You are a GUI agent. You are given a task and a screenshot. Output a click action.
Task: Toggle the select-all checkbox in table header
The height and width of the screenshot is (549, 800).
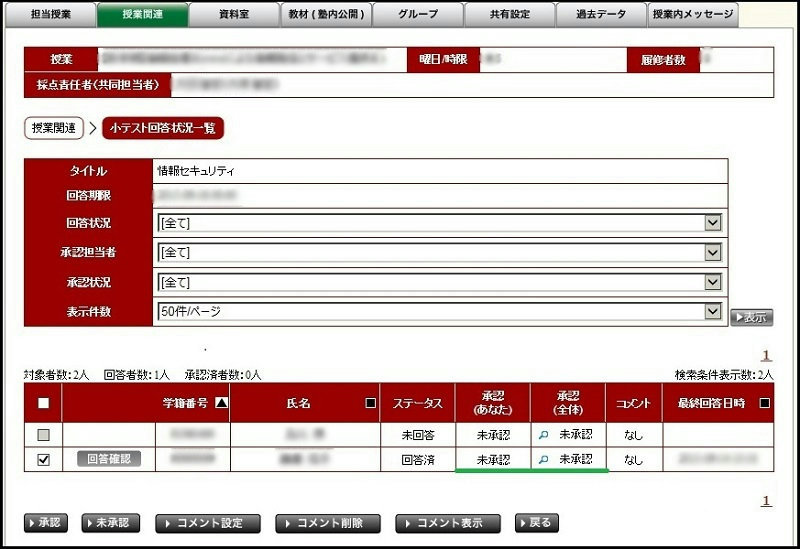point(42,404)
